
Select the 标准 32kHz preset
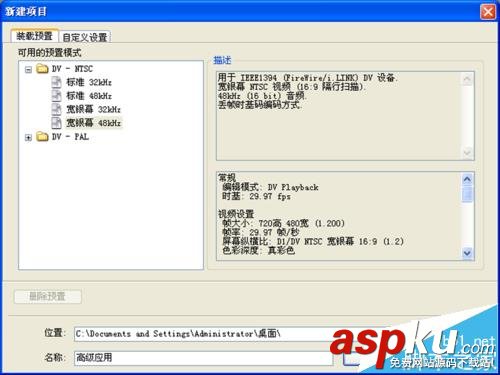pos(89,82)
